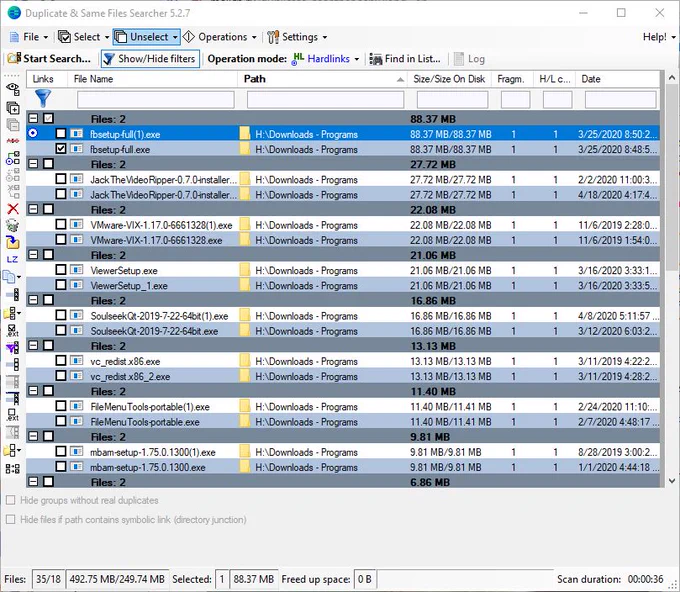
Task: Sort by Size/Size On Disk column header
Action: coord(449,79)
